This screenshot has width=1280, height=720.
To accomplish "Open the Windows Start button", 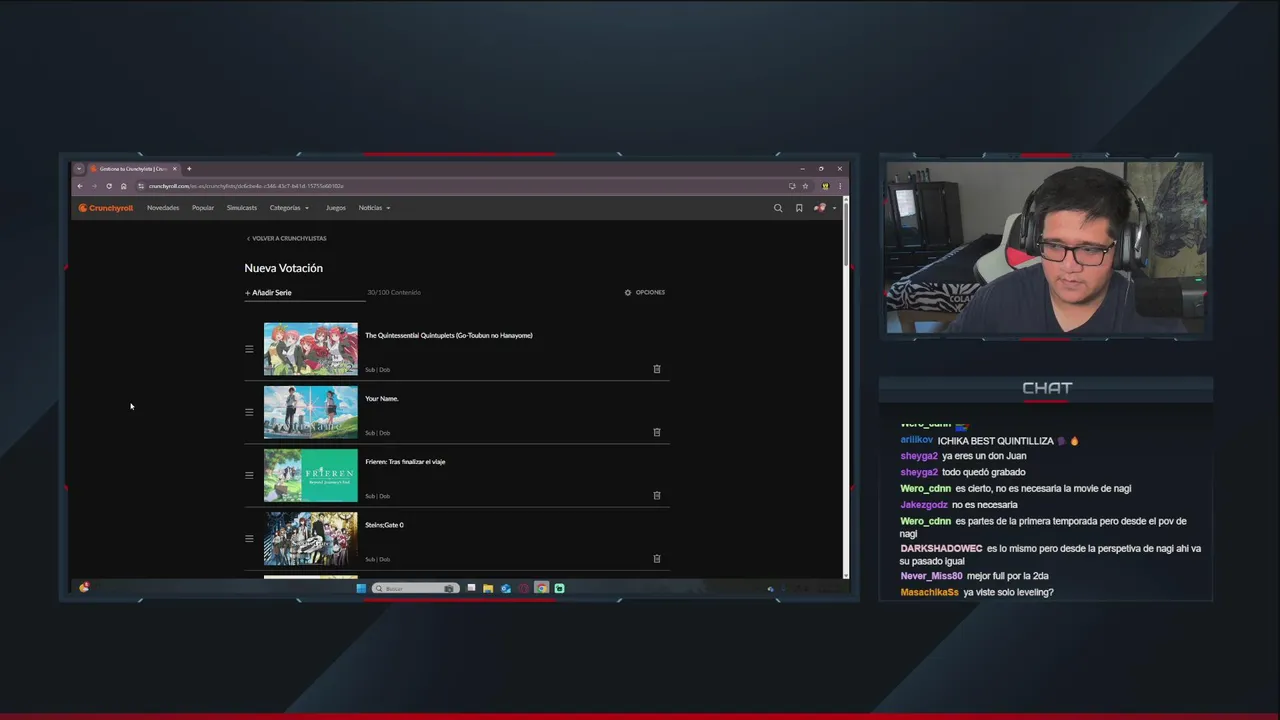I will (361, 588).
